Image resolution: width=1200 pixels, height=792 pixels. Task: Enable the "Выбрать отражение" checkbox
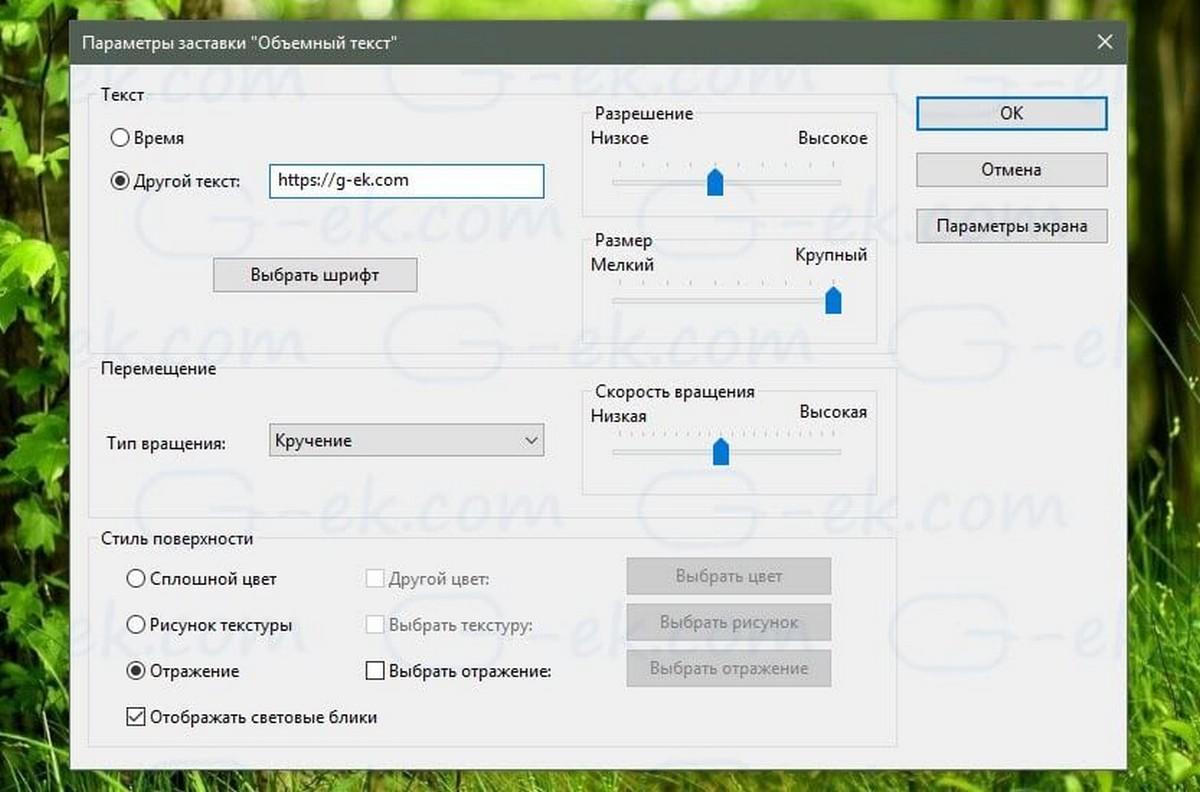click(x=375, y=671)
